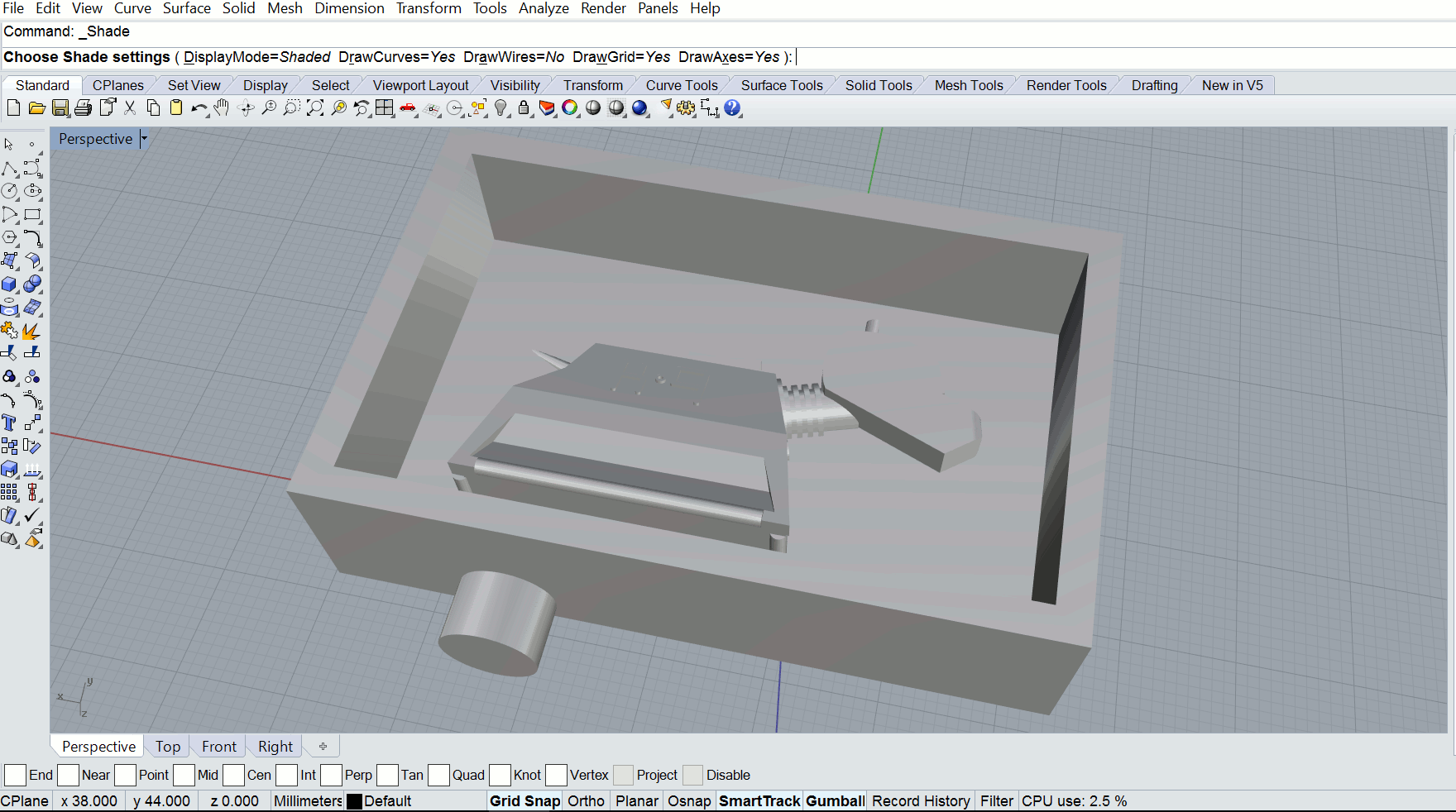Select the Point tool
Screen dimensions: 1456x812
(x=32, y=145)
